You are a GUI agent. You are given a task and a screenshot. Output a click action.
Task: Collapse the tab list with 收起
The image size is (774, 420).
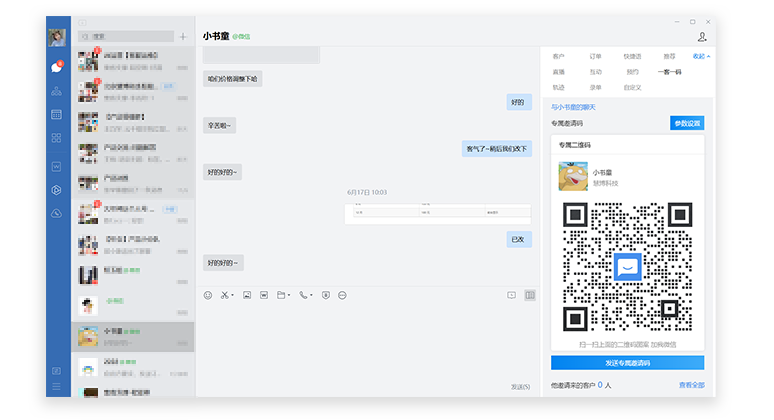701,56
